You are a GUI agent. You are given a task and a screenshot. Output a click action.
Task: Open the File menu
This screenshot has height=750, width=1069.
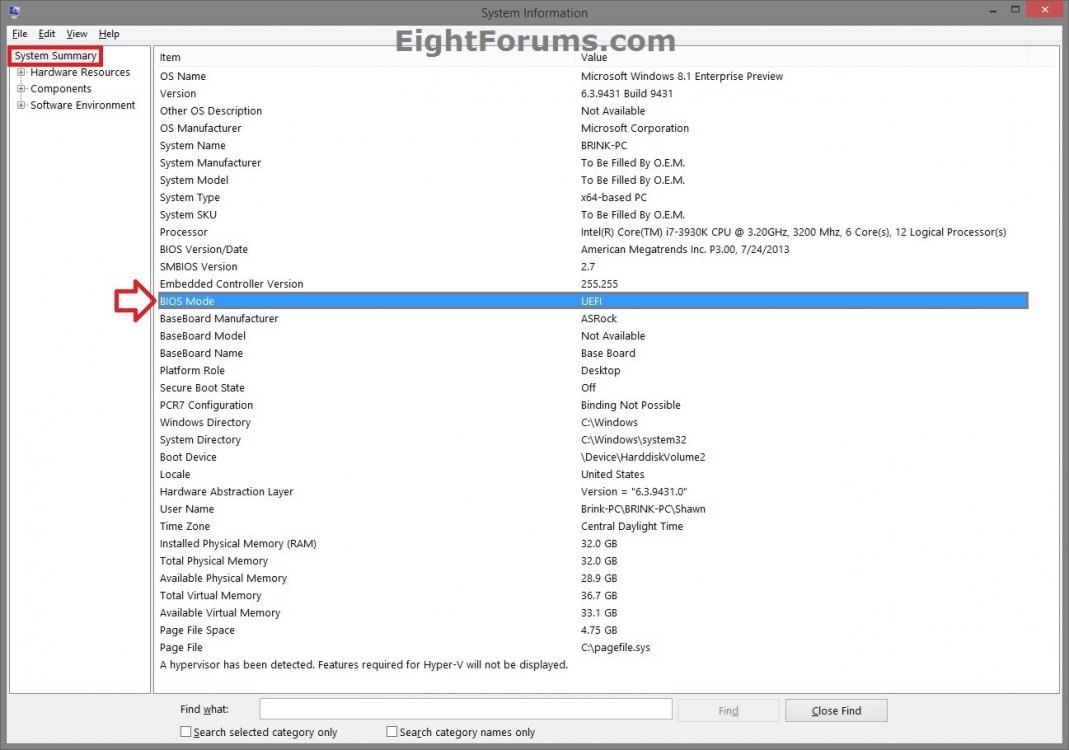(19, 34)
